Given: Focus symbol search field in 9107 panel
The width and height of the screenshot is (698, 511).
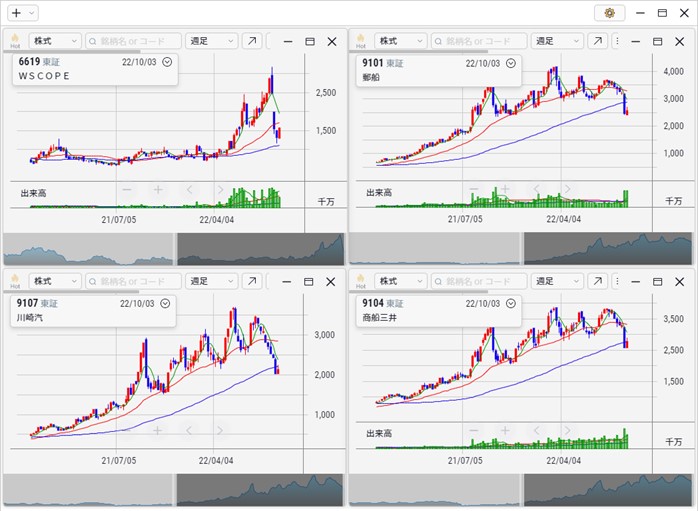Looking at the screenshot, I should click(x=134, y=281).
